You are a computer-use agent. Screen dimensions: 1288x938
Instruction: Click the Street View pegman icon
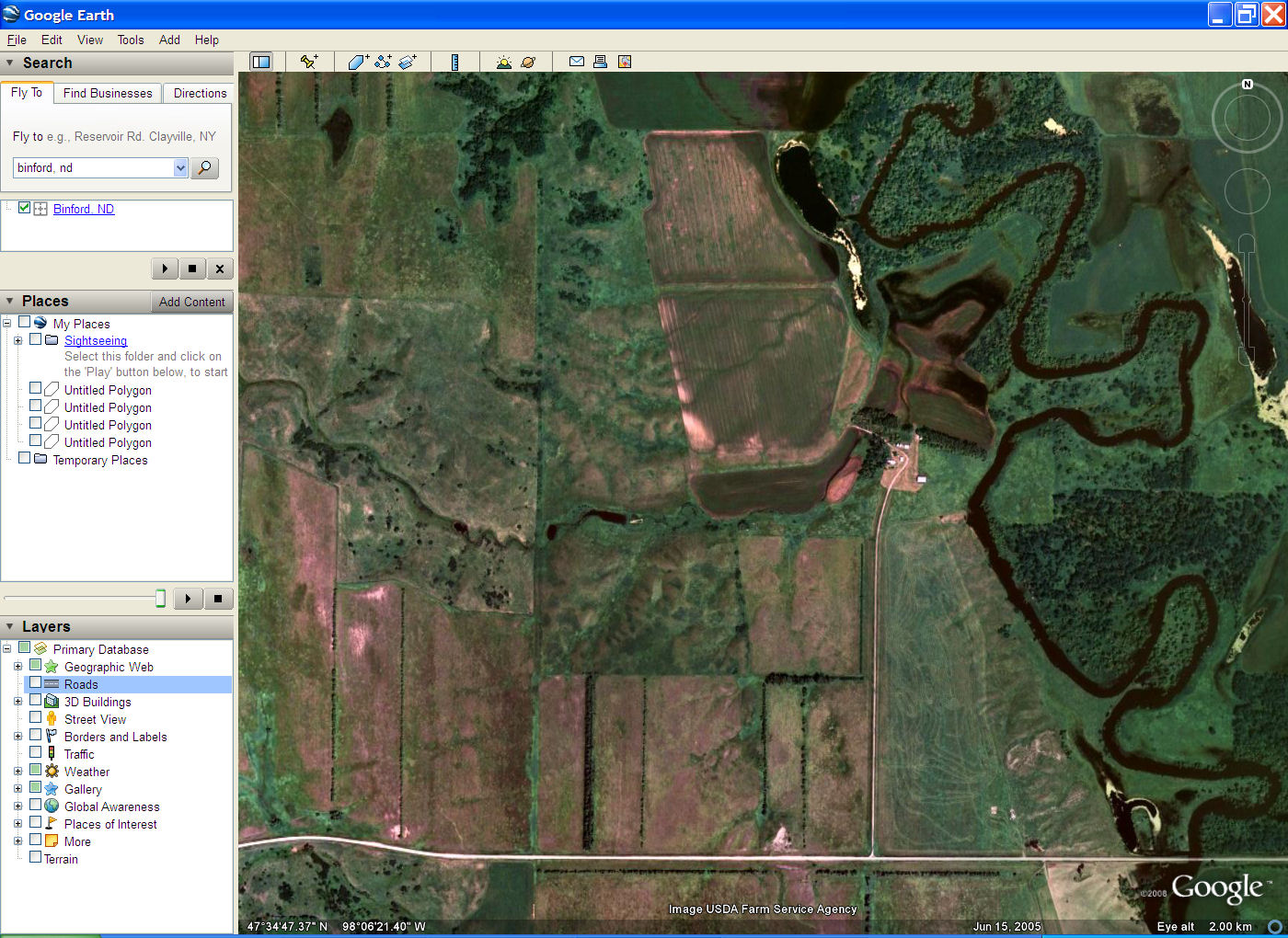[52, 719]
